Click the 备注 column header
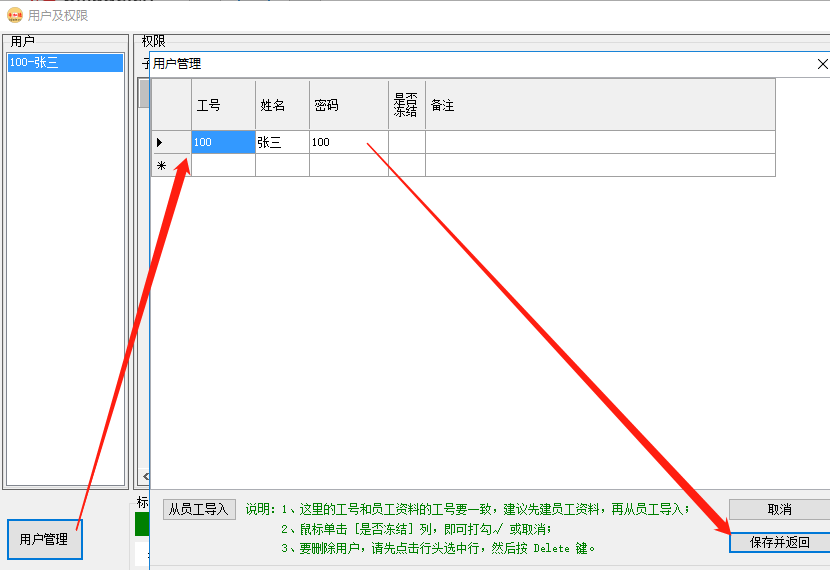This screenshot has width=830, height=570. [600, 105]
